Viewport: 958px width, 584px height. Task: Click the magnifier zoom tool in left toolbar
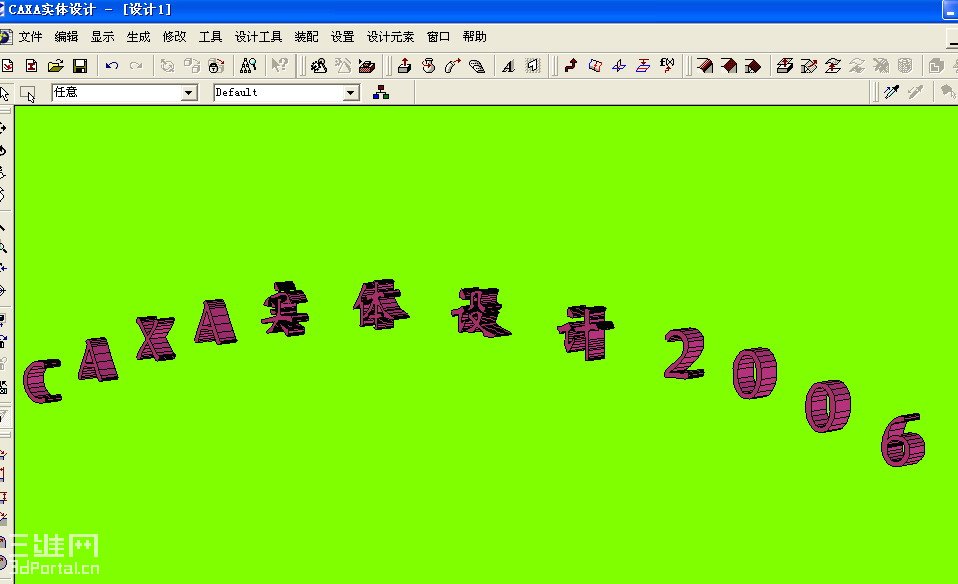4,247
